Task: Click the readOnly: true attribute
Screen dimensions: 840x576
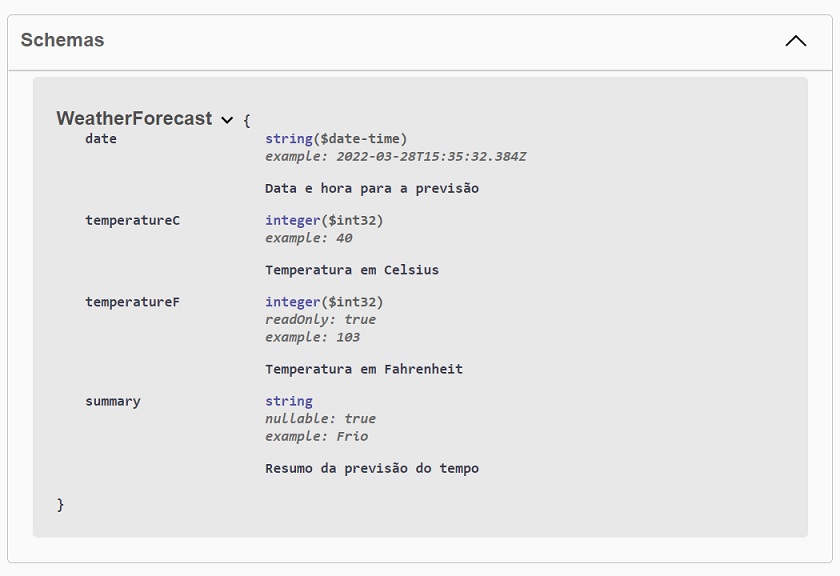Action: tap(320, 319)
